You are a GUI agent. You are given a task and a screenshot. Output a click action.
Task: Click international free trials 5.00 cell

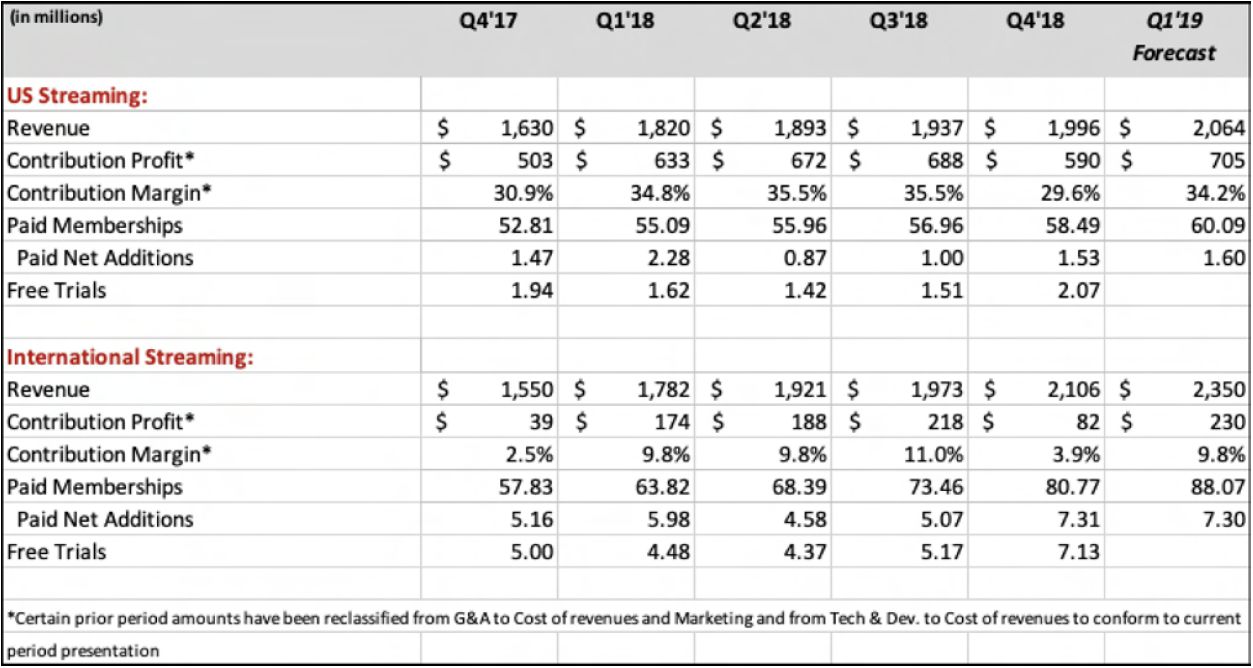pyautogui.click(x=529, y=551)
